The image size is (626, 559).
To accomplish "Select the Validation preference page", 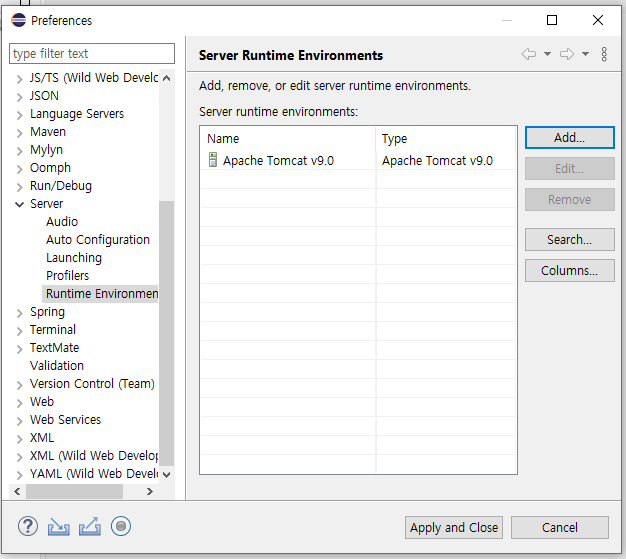I will (x=57, y=365).
